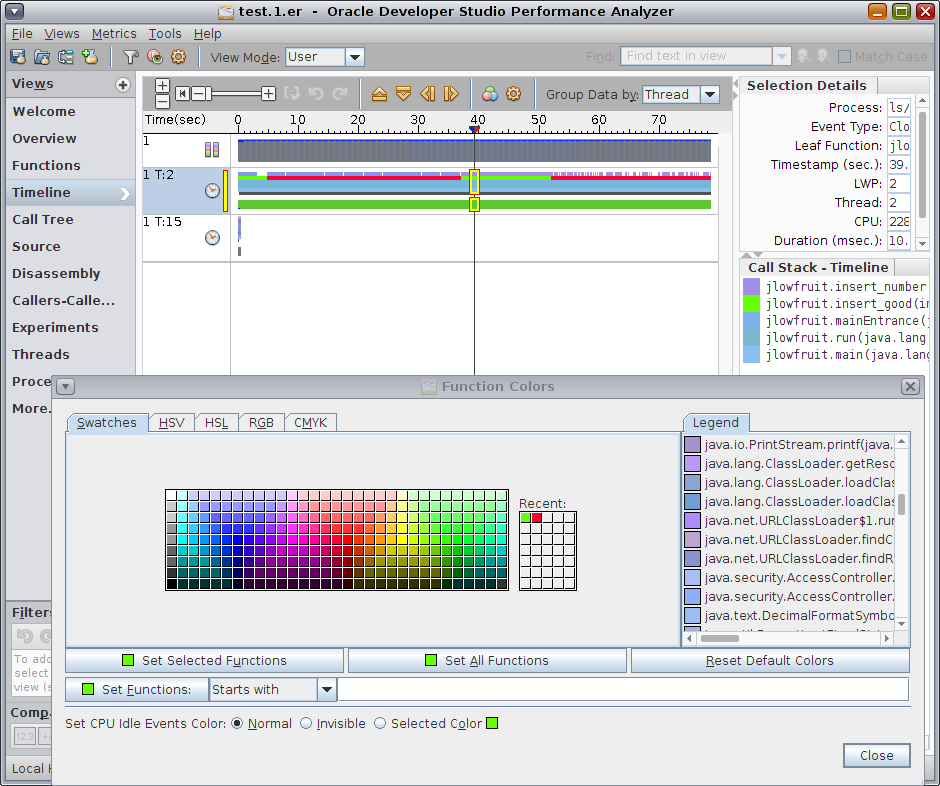Click Set All Functions button
The height and width of the screenshot is (786, 940).
click(487, 660)
